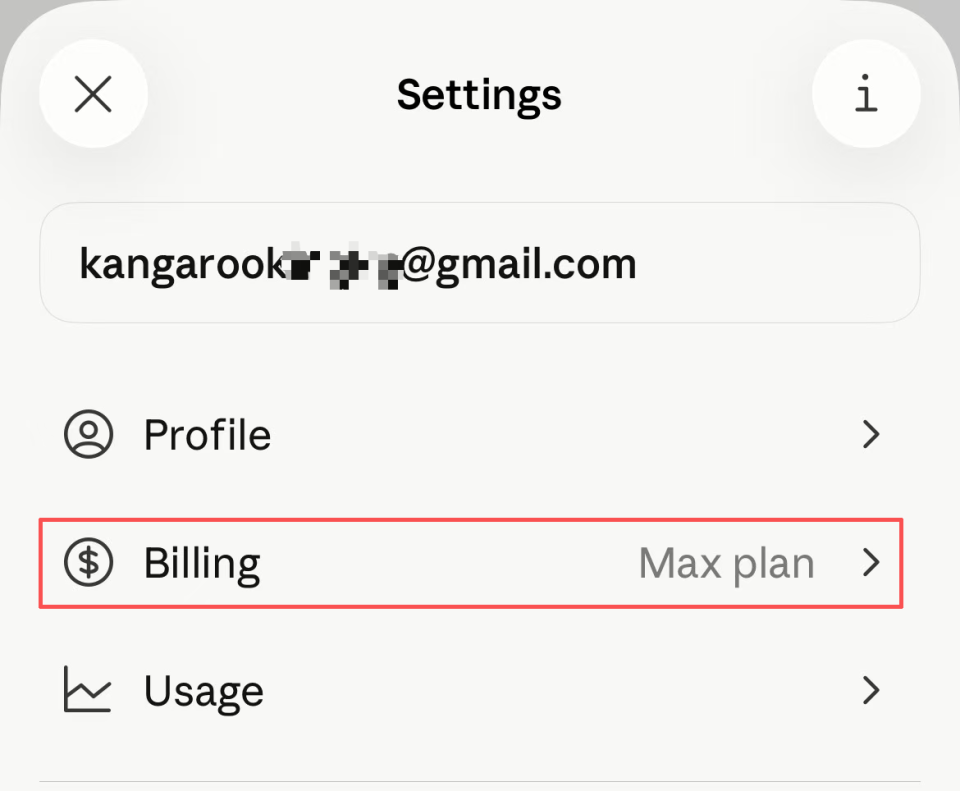Viewport: 960px width, 791px height.
Task: Tap the info icon in header
Action: click(866, 95)
